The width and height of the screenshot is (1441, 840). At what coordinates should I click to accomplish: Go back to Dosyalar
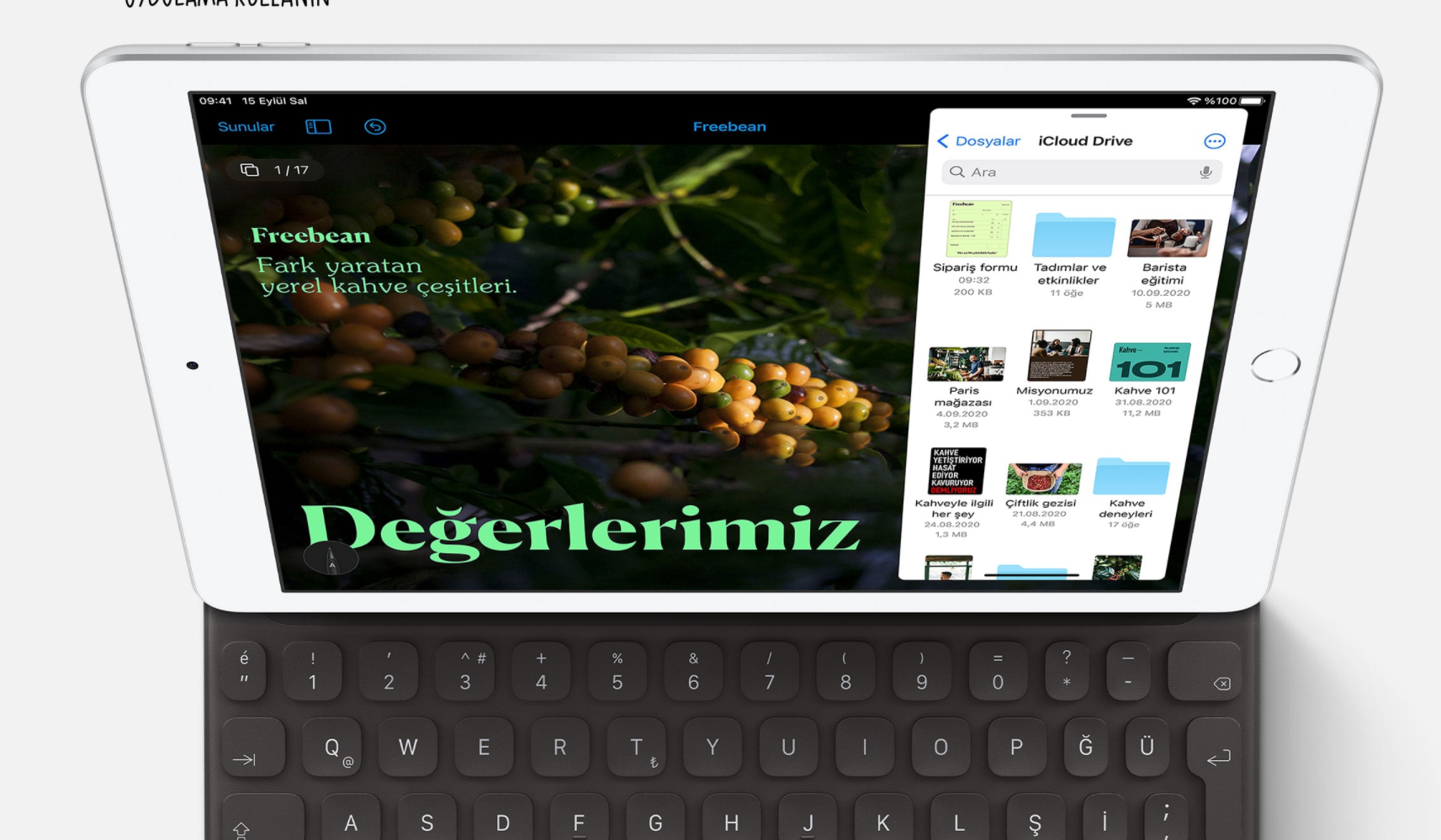point(979,141)
